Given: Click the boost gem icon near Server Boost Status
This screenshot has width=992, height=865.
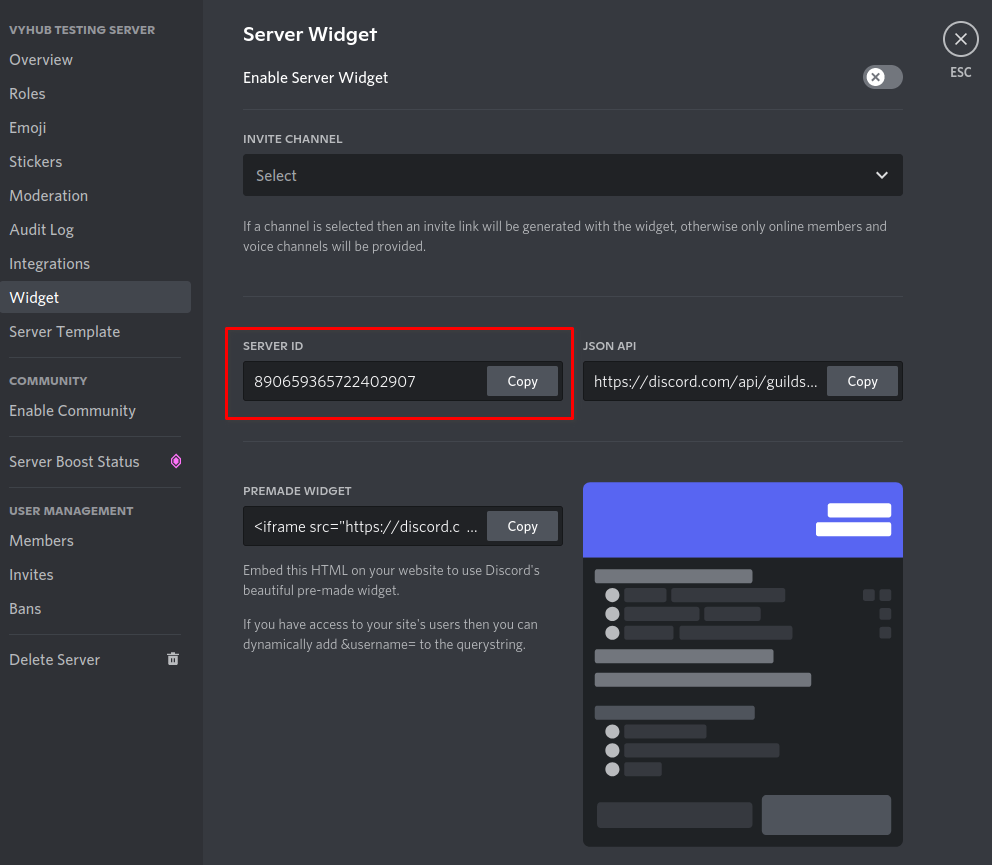Looking at the screenshot, I should (176, 461).
